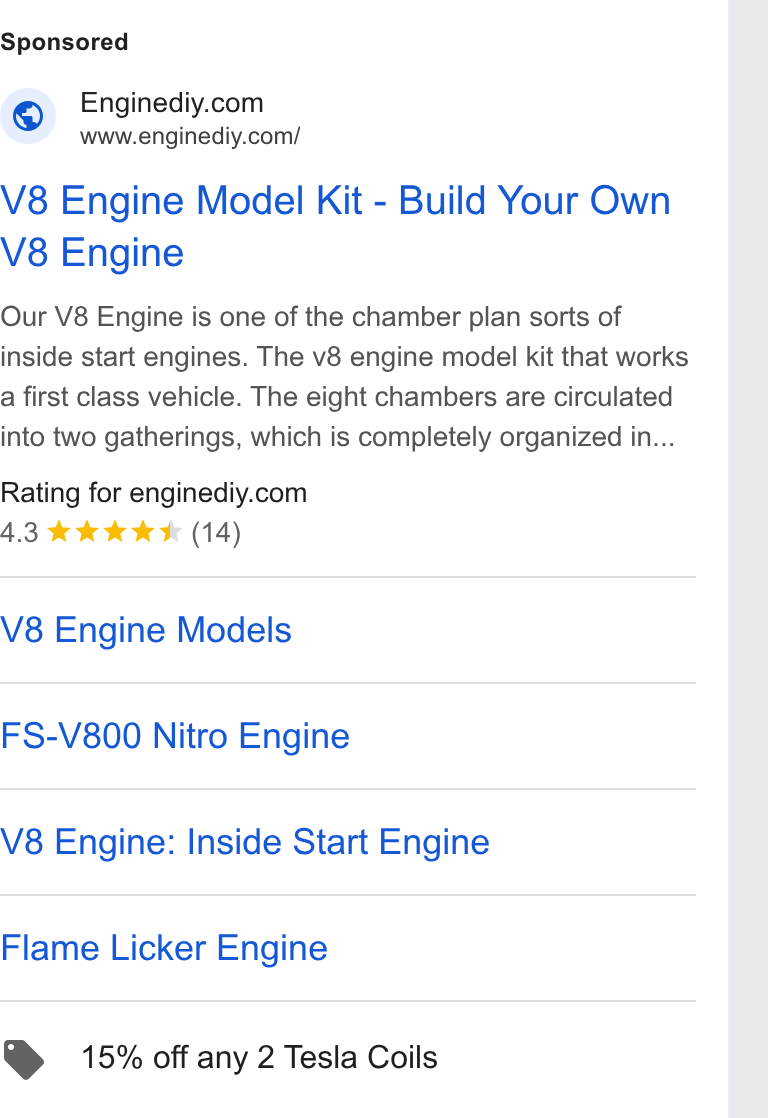Click the half-filled fifth rating star

170,531
